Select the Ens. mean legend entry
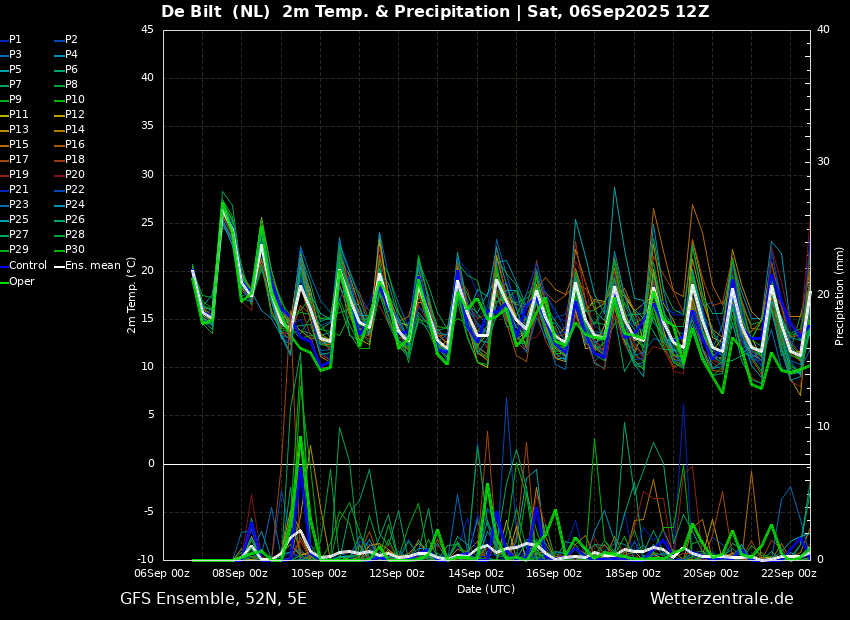850x620 pixels. [88, 266]
